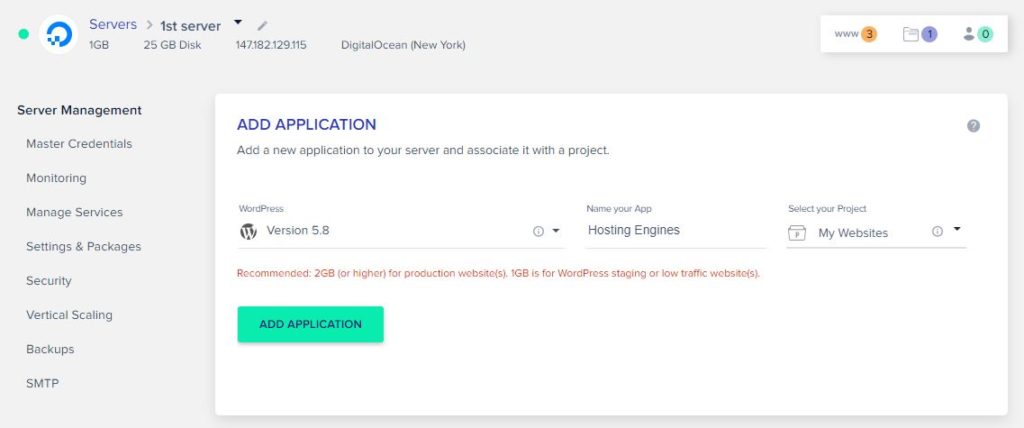Expand the 1st server dropdown arrow

238,22
